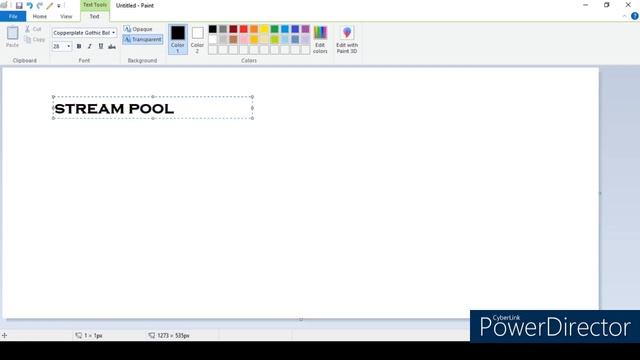Pick the turquoise blue swatch

[x=285, y=29]
